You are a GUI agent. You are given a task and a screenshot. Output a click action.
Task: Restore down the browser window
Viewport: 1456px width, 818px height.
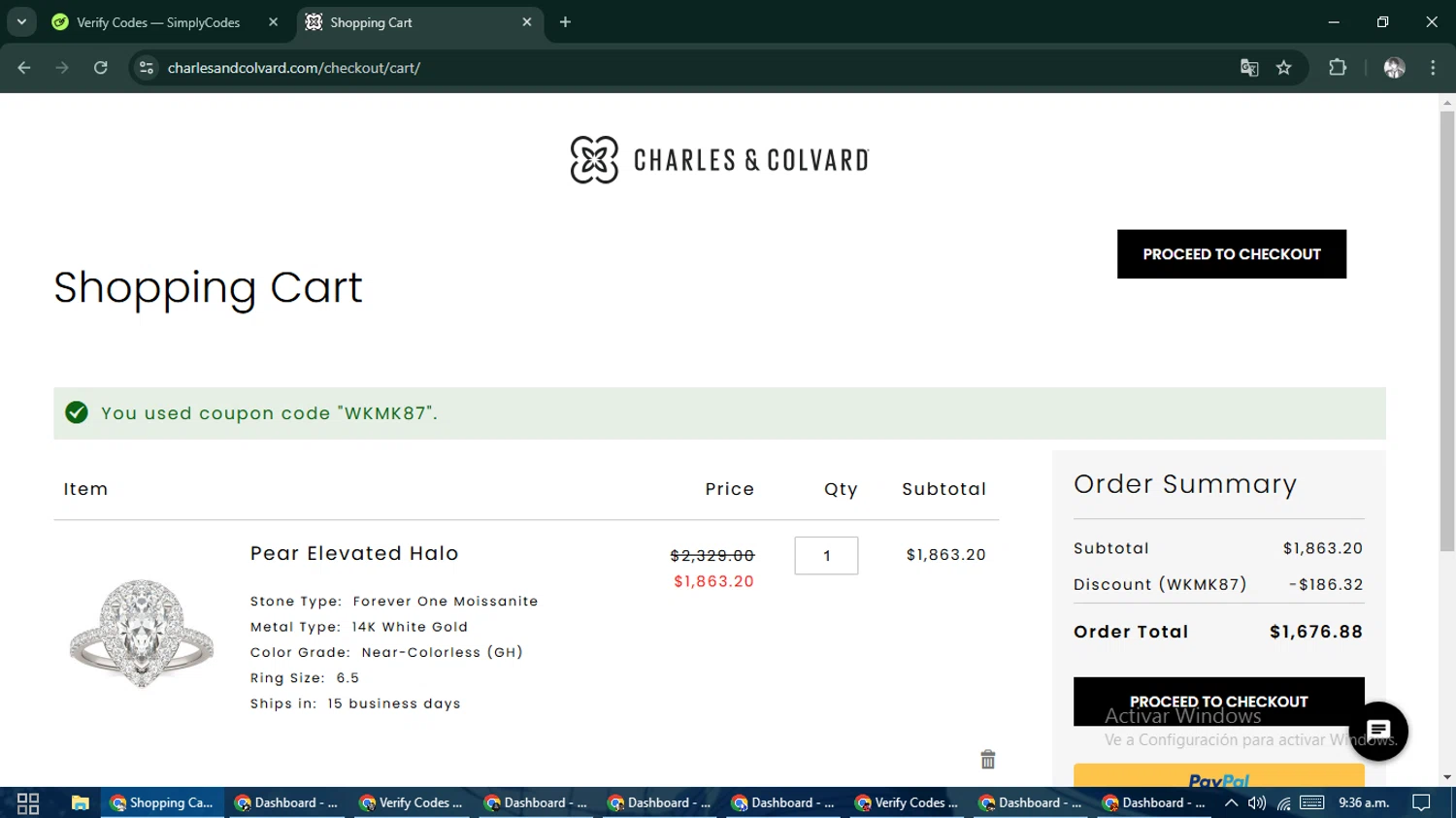1382,21
